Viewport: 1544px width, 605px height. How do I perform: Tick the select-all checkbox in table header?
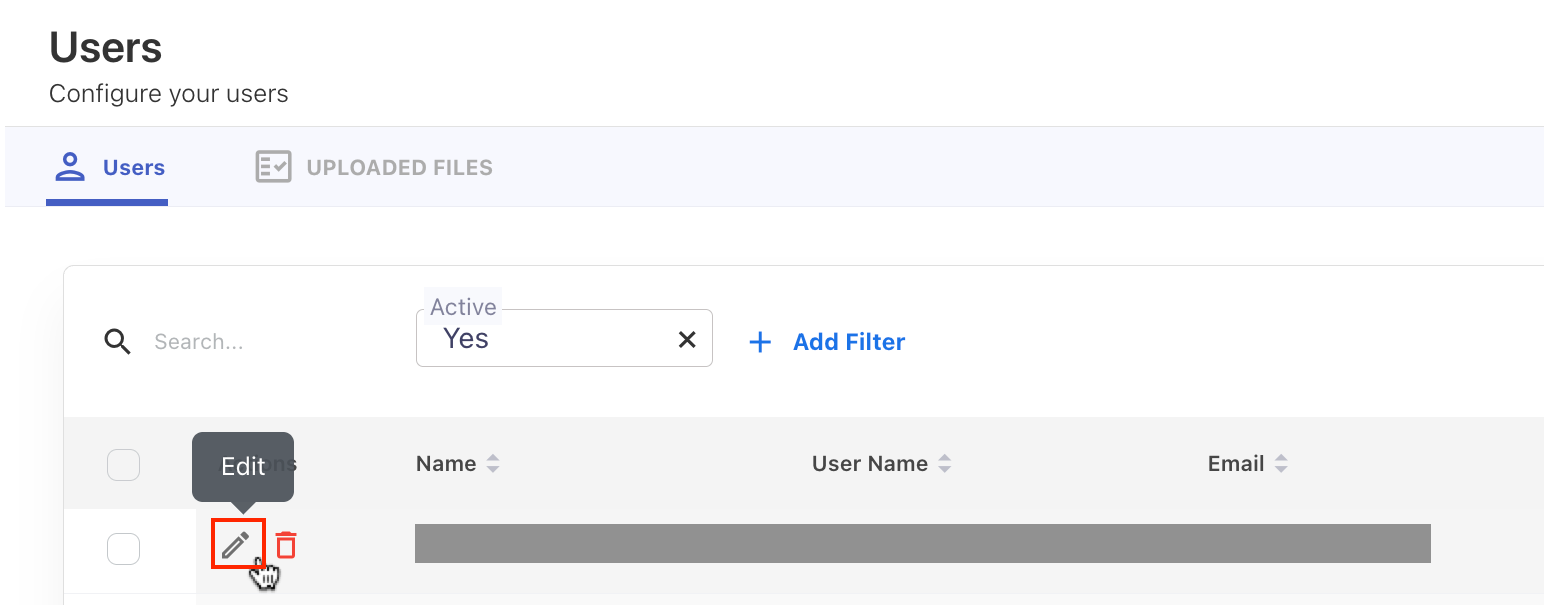pos(124,465)
